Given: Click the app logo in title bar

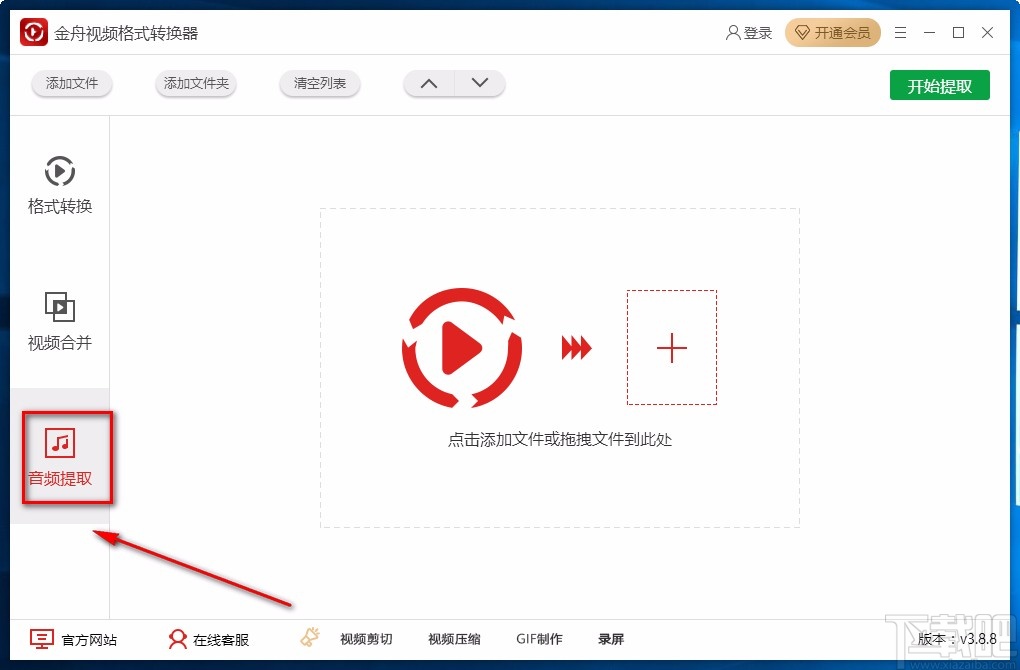Looking at the screenshot, I should point(33,31).
